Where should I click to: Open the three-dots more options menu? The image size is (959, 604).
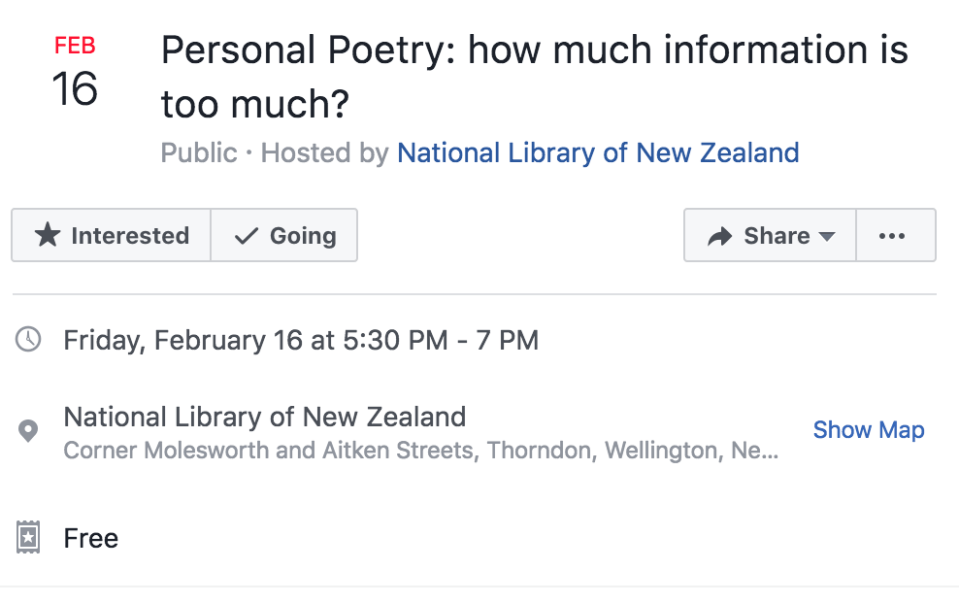click(x=891, y=236)
